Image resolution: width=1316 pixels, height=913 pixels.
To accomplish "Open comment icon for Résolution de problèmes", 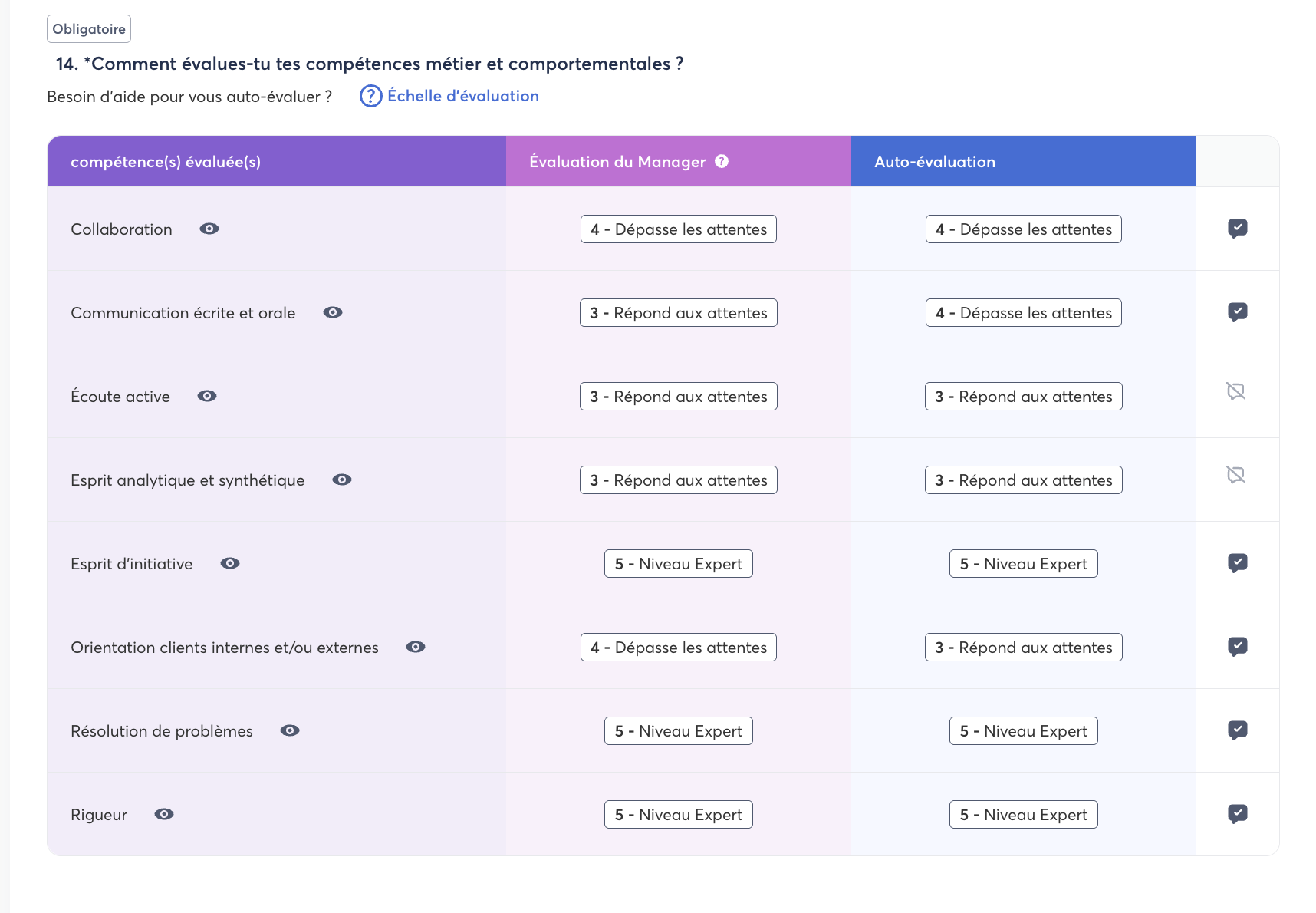I will click(1237, 730).
